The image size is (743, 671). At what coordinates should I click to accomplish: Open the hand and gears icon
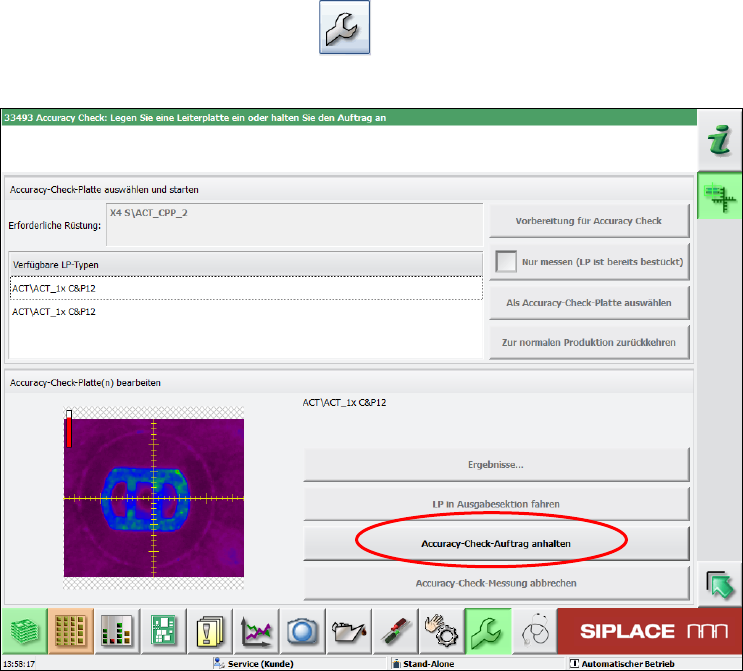click(x=442, y=631)
